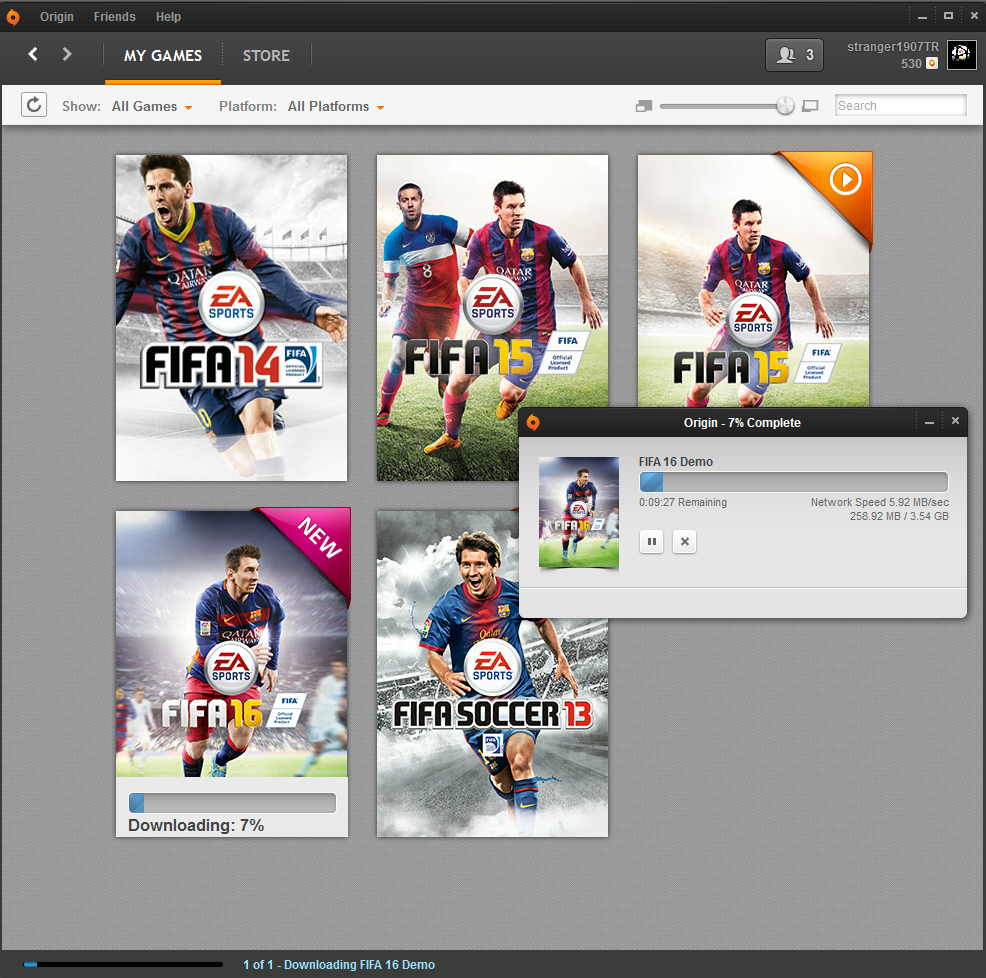
Task: Open the All Platforms dropdown
Action: point(336,107)
